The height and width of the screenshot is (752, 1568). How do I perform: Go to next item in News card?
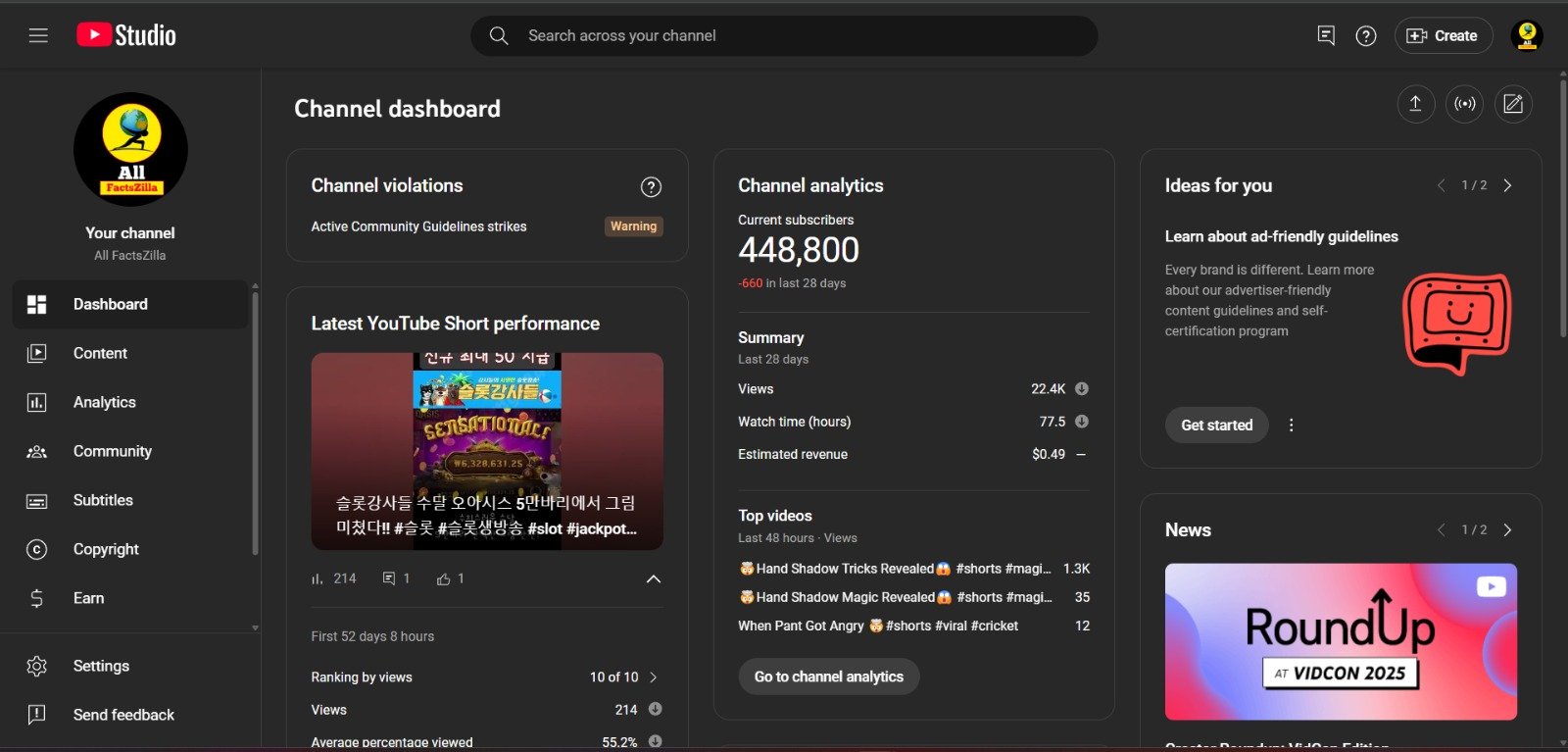[x=1507, y=529]
